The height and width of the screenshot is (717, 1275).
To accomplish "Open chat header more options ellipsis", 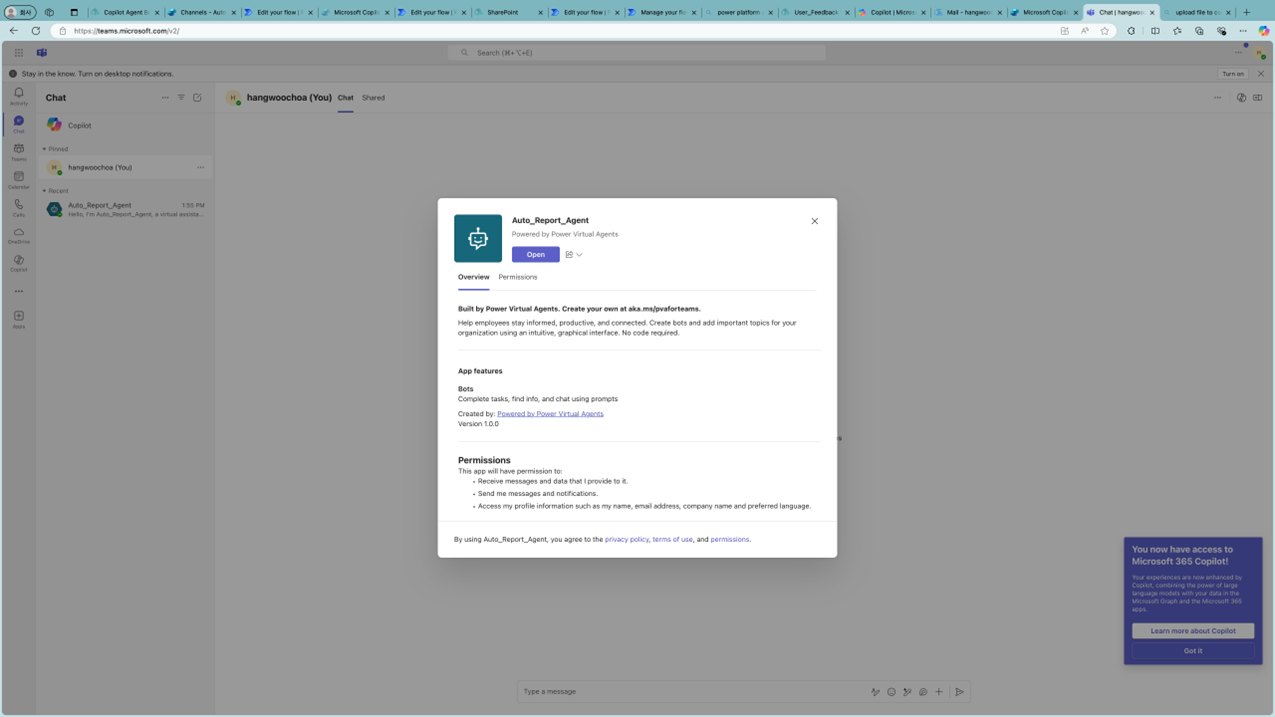I will point(1217,98).
